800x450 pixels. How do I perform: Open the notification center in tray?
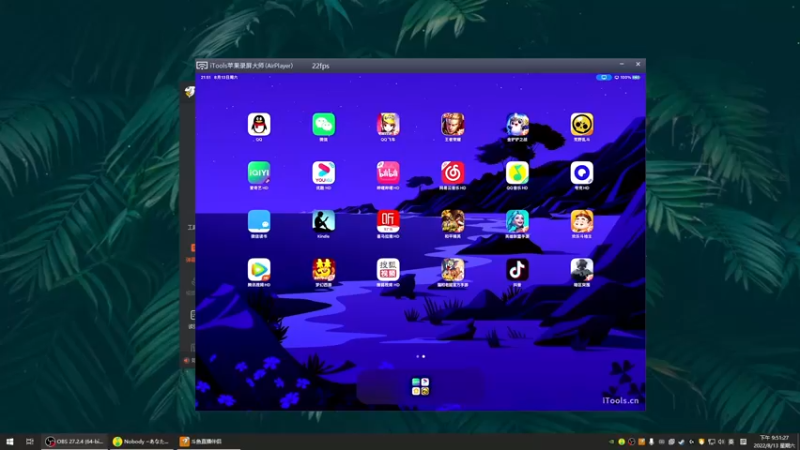(743, 442)
